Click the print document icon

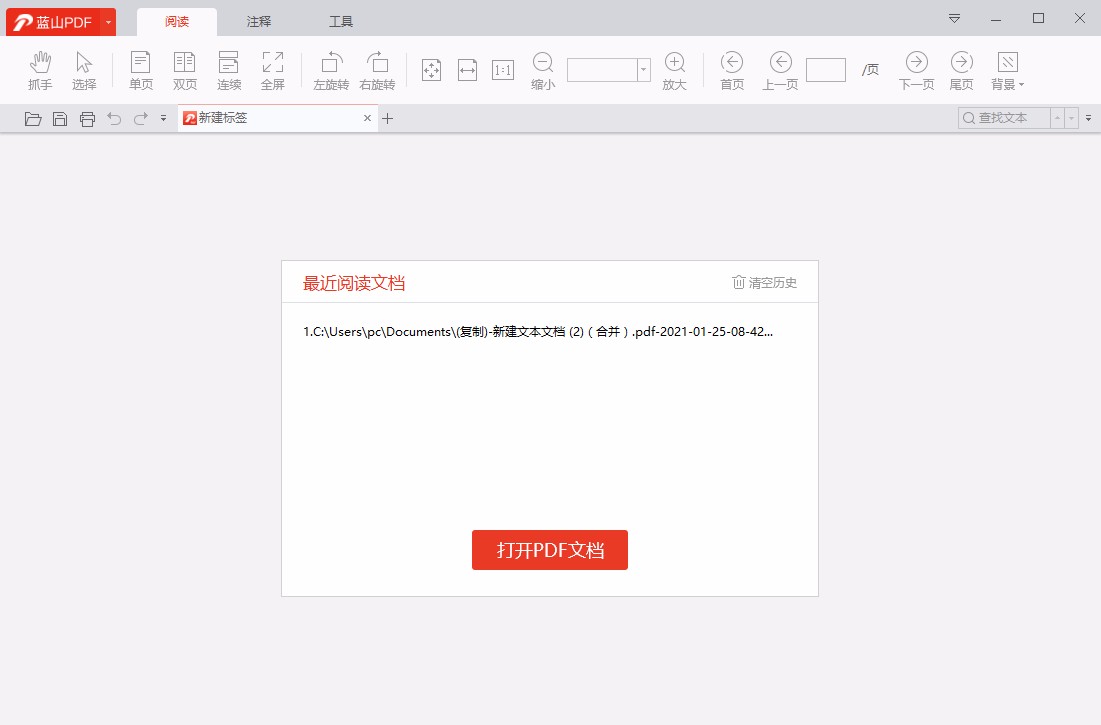click(88, 118)
